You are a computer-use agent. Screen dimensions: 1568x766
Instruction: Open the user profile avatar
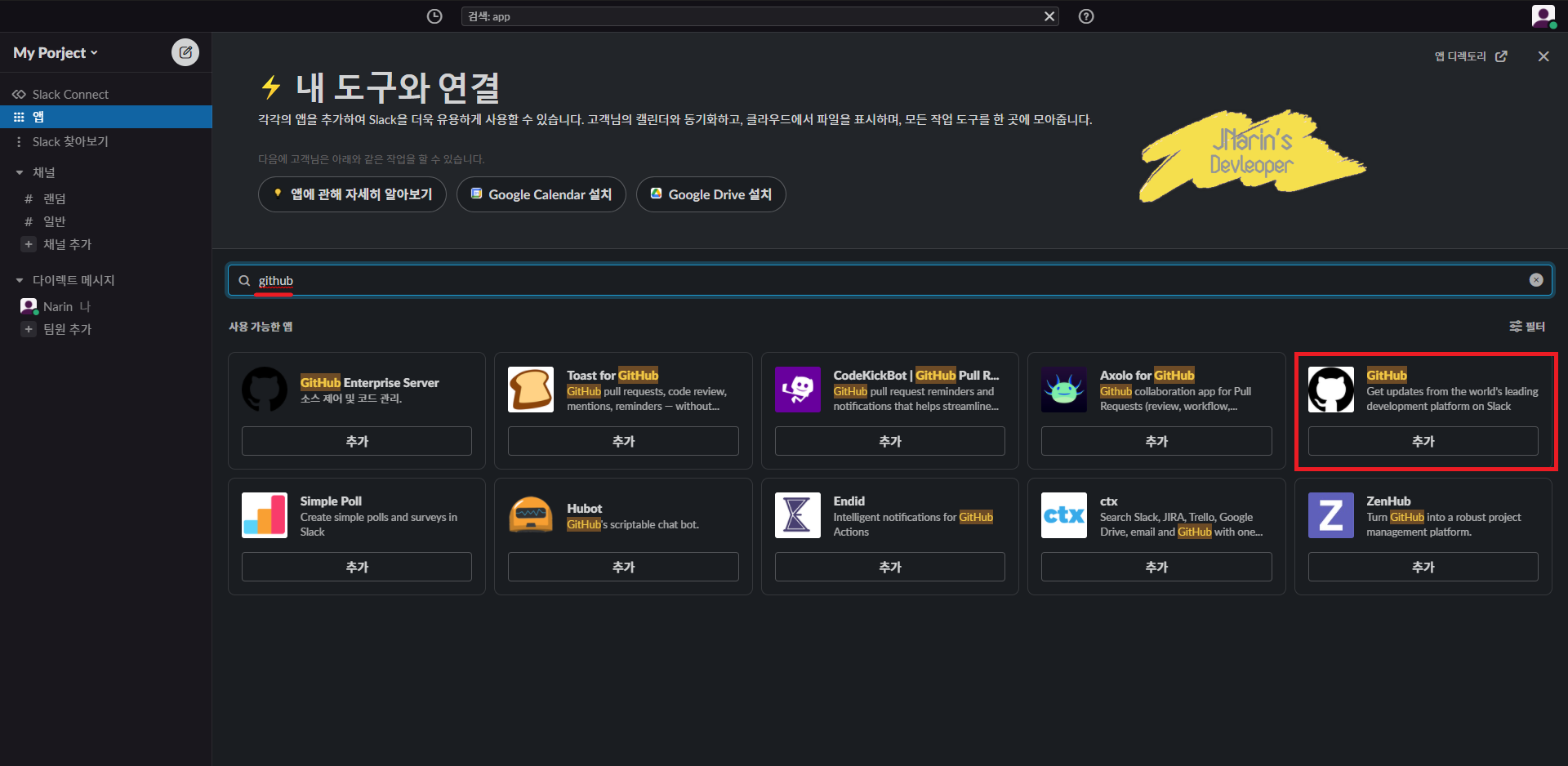(1543, 16)
